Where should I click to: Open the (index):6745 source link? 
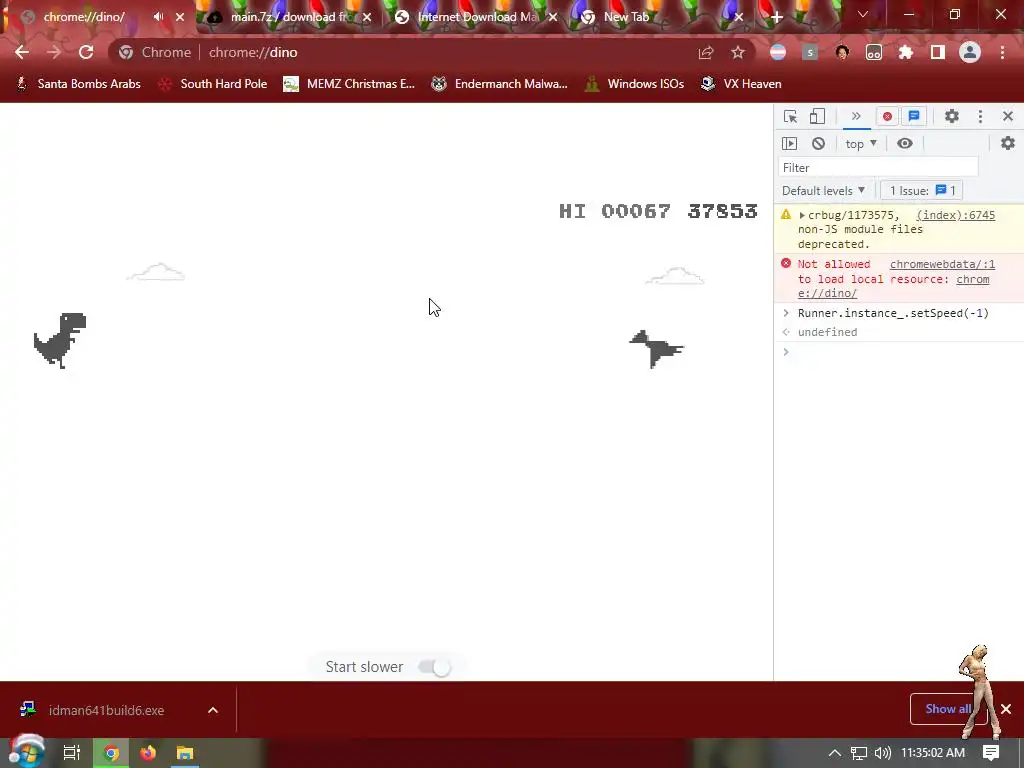955,215
